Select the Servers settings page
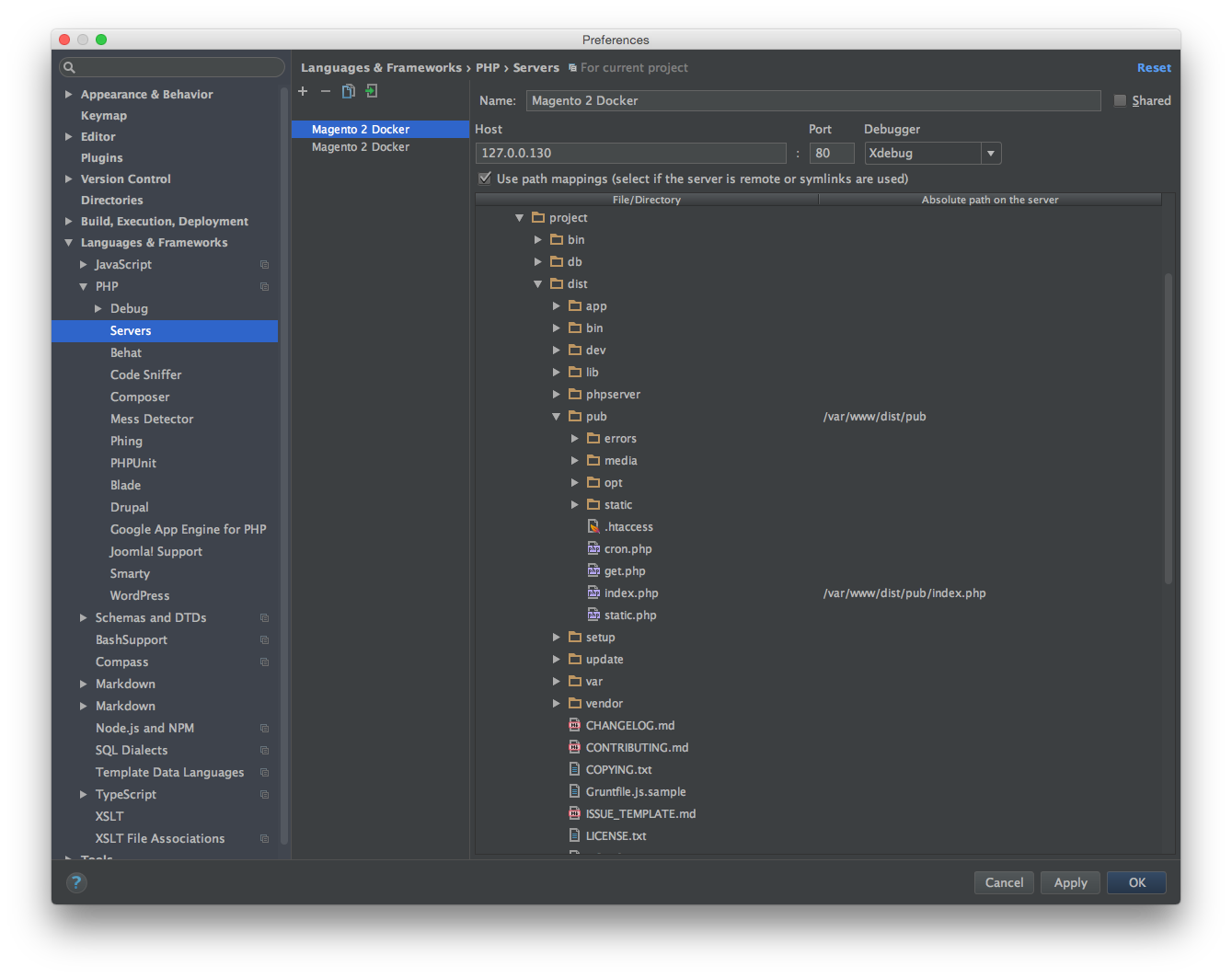 click(165, 331)
